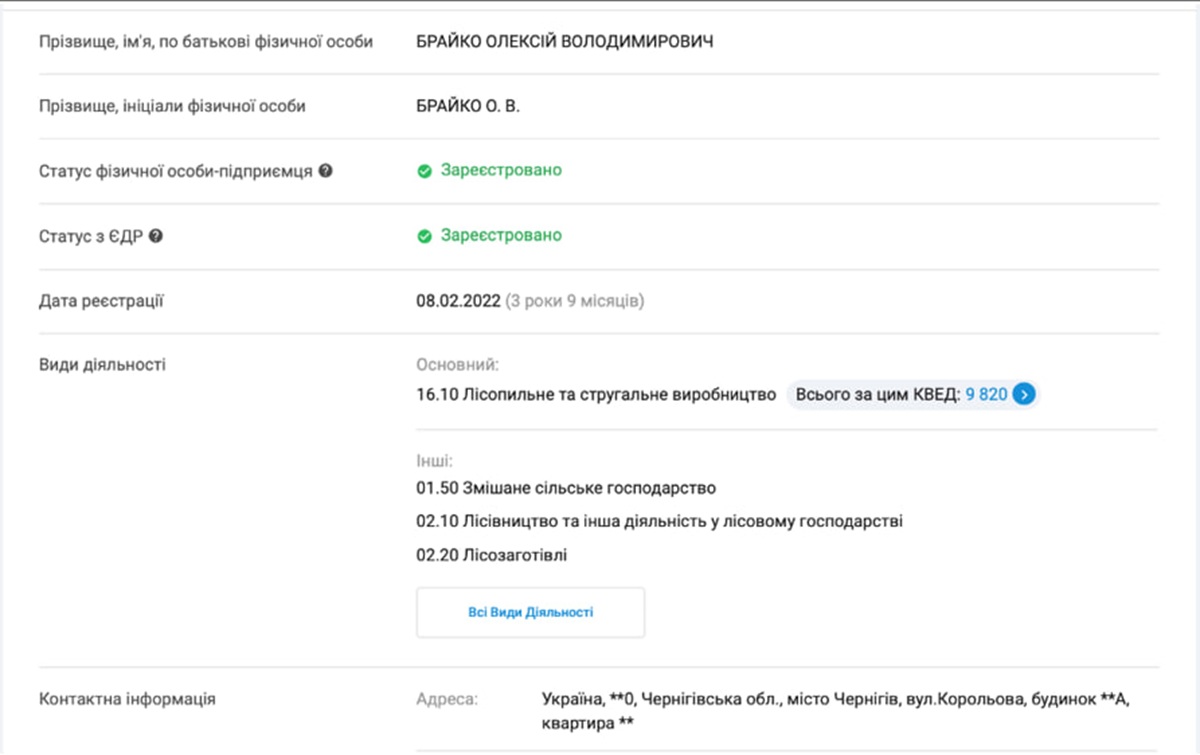The height and width of the screenshot is (755, 1200).
Task: Click the Чернігів address text
Action: 834,700
